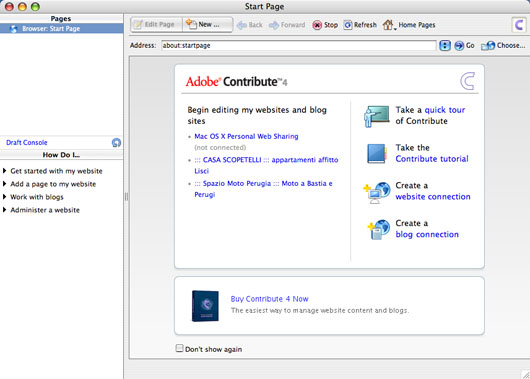Open the Spazio Moto Perugia site link
Screen dimensions: 530x379
click(x=263, y=189)
